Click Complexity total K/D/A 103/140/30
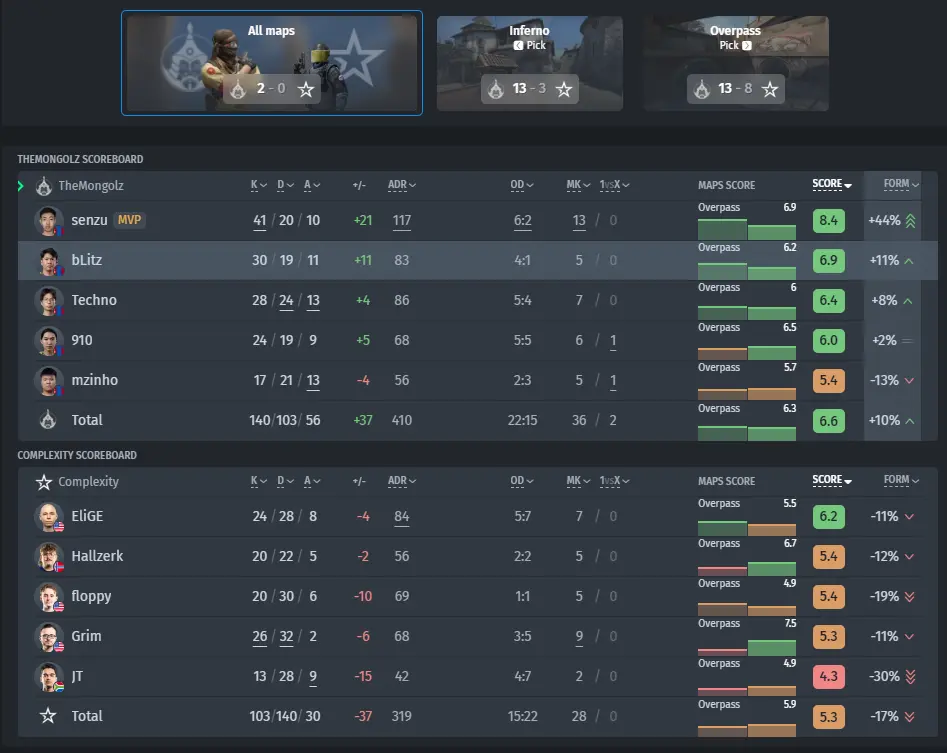The image size is (947, 753). 285,716
